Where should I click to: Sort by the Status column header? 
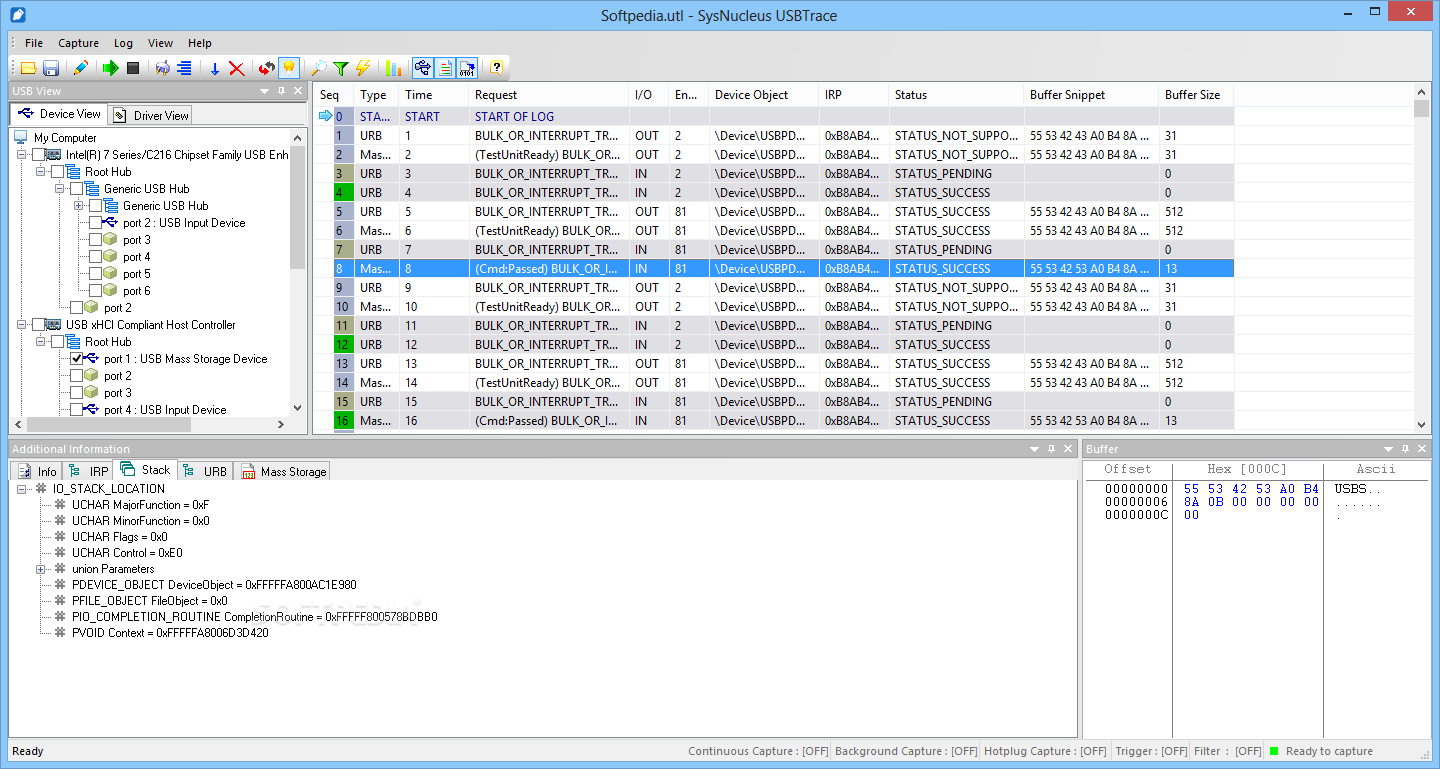tap(956, 95)
